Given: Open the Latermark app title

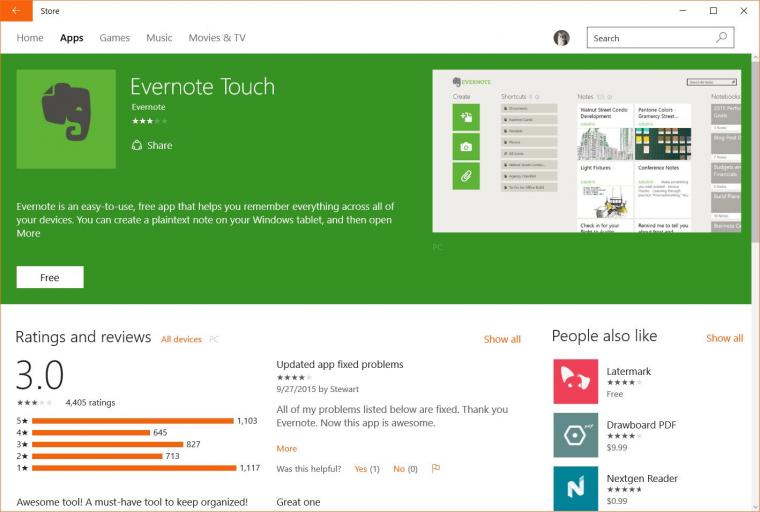Looking at the screenshot, I should (629, 371).
